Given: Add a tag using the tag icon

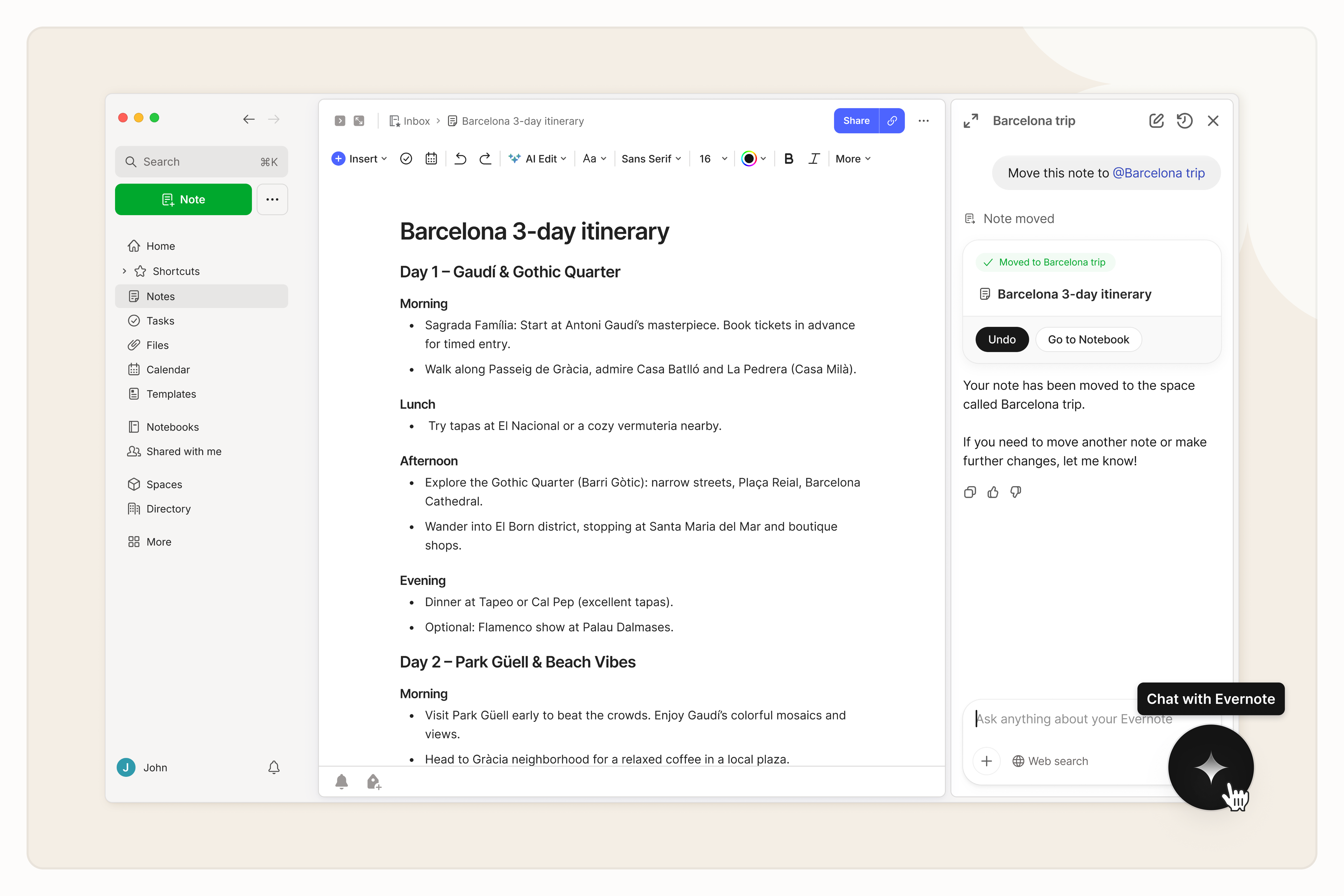Looking at the screenshot, I should click(x=374, y=781).
